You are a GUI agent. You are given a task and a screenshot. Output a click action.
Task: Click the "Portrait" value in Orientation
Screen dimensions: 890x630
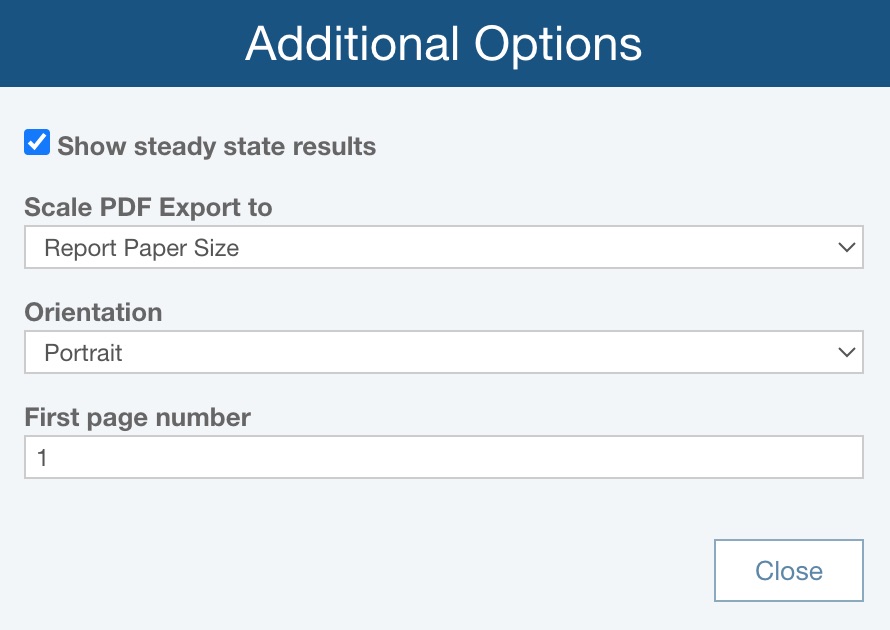(83, 353)
